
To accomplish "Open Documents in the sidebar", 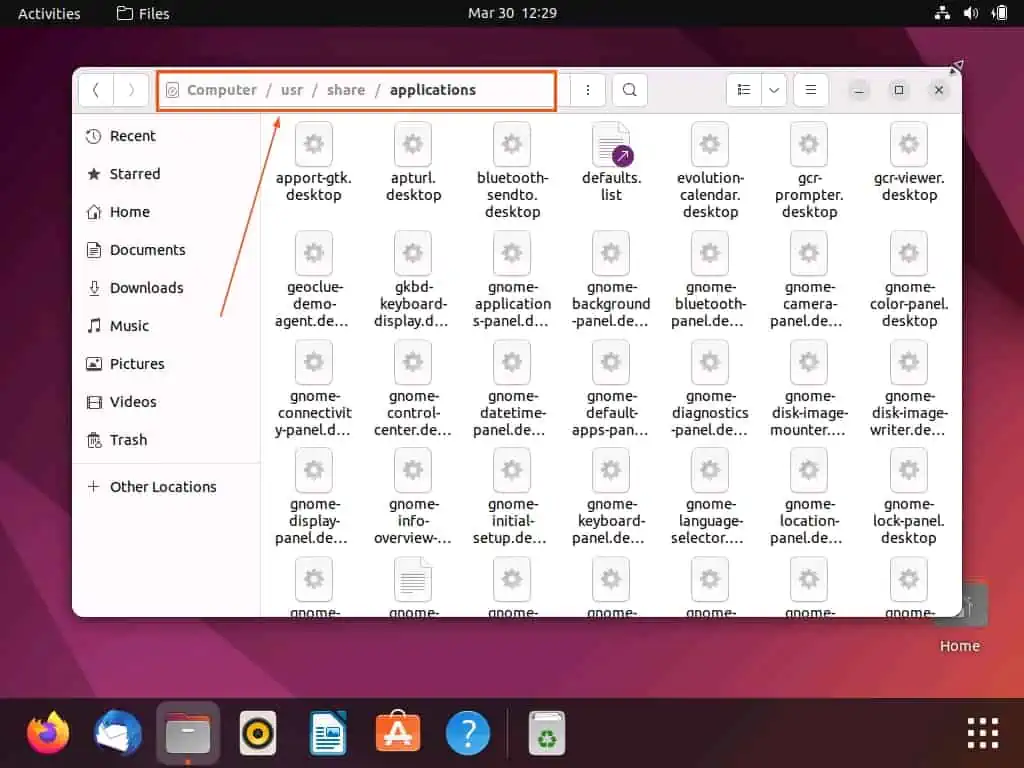I will point(167,249).
